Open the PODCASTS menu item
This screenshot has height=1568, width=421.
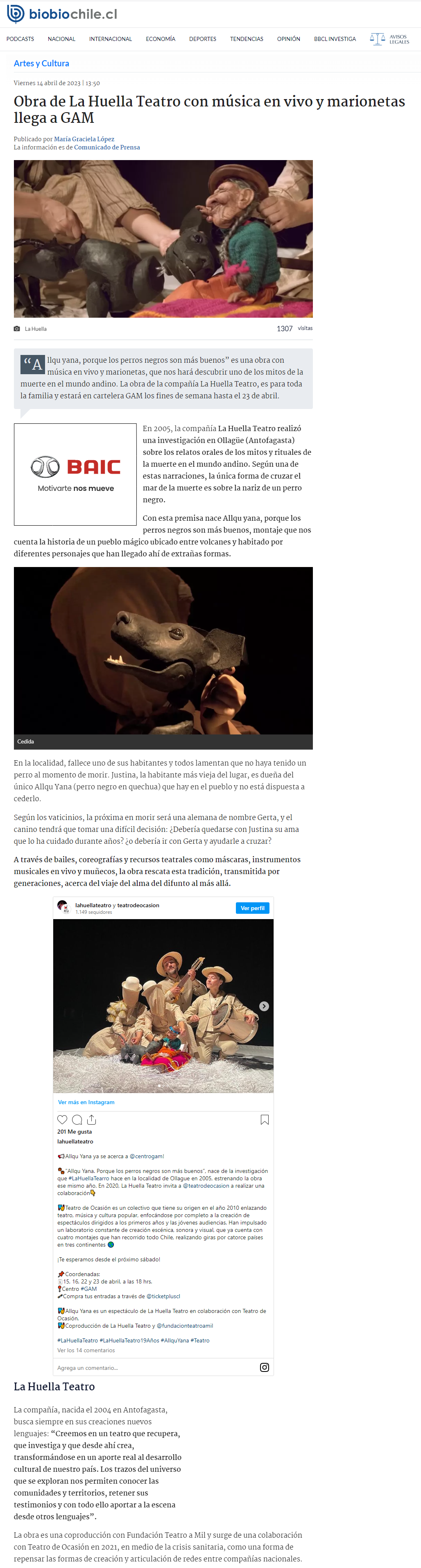click(20, 39)
